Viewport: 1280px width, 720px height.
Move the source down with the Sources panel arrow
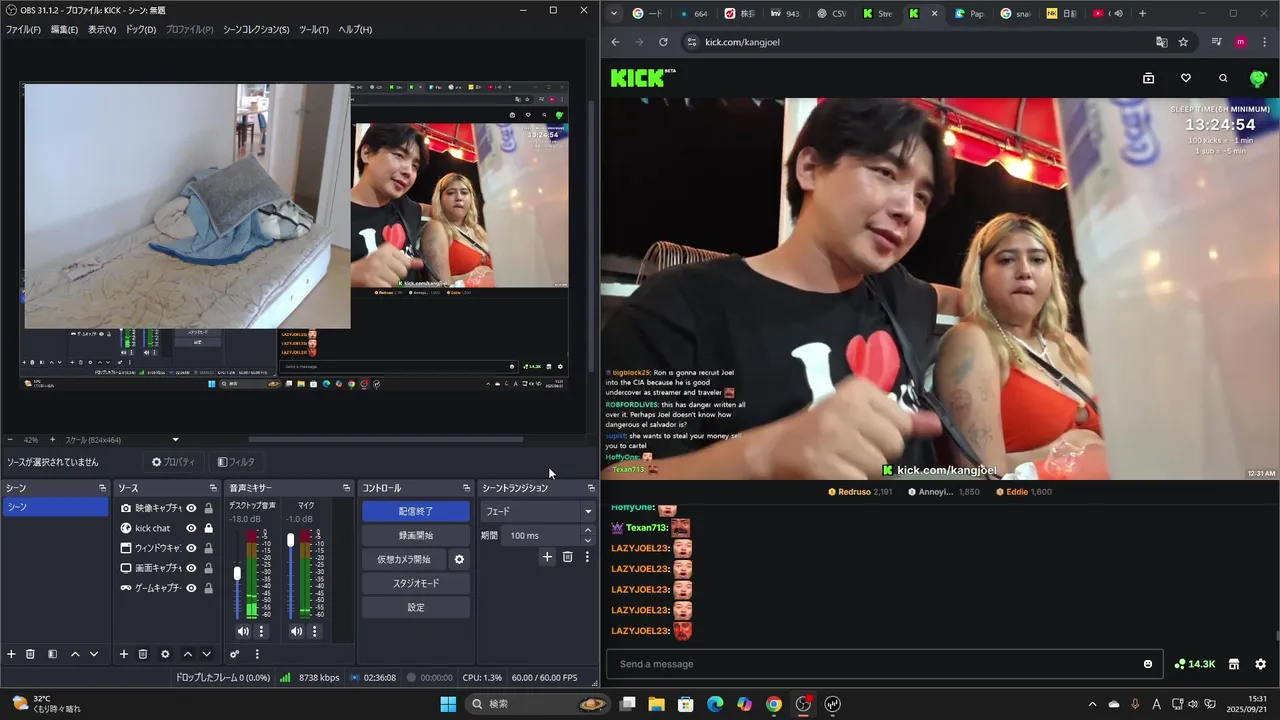[206, 654]
